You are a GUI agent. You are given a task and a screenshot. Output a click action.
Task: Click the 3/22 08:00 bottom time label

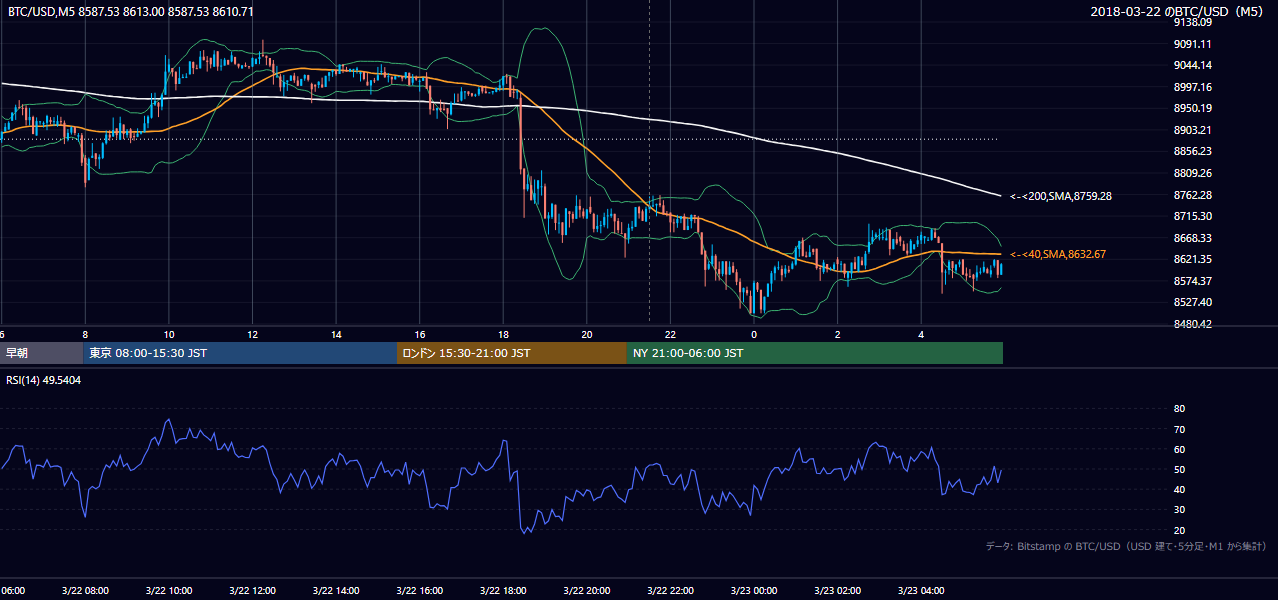pos(85,590)
